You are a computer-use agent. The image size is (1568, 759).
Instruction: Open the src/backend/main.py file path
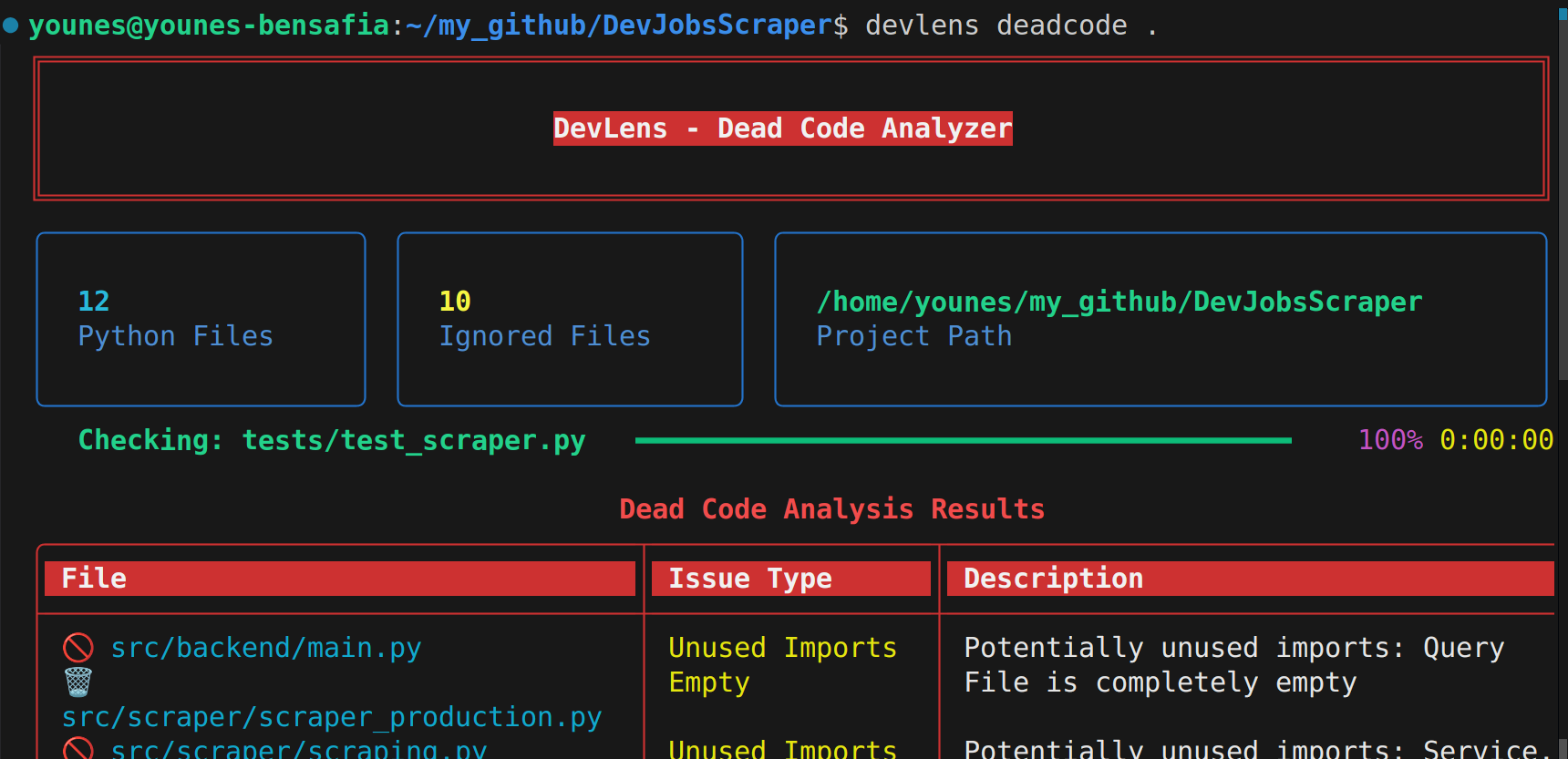coord(265,648)
